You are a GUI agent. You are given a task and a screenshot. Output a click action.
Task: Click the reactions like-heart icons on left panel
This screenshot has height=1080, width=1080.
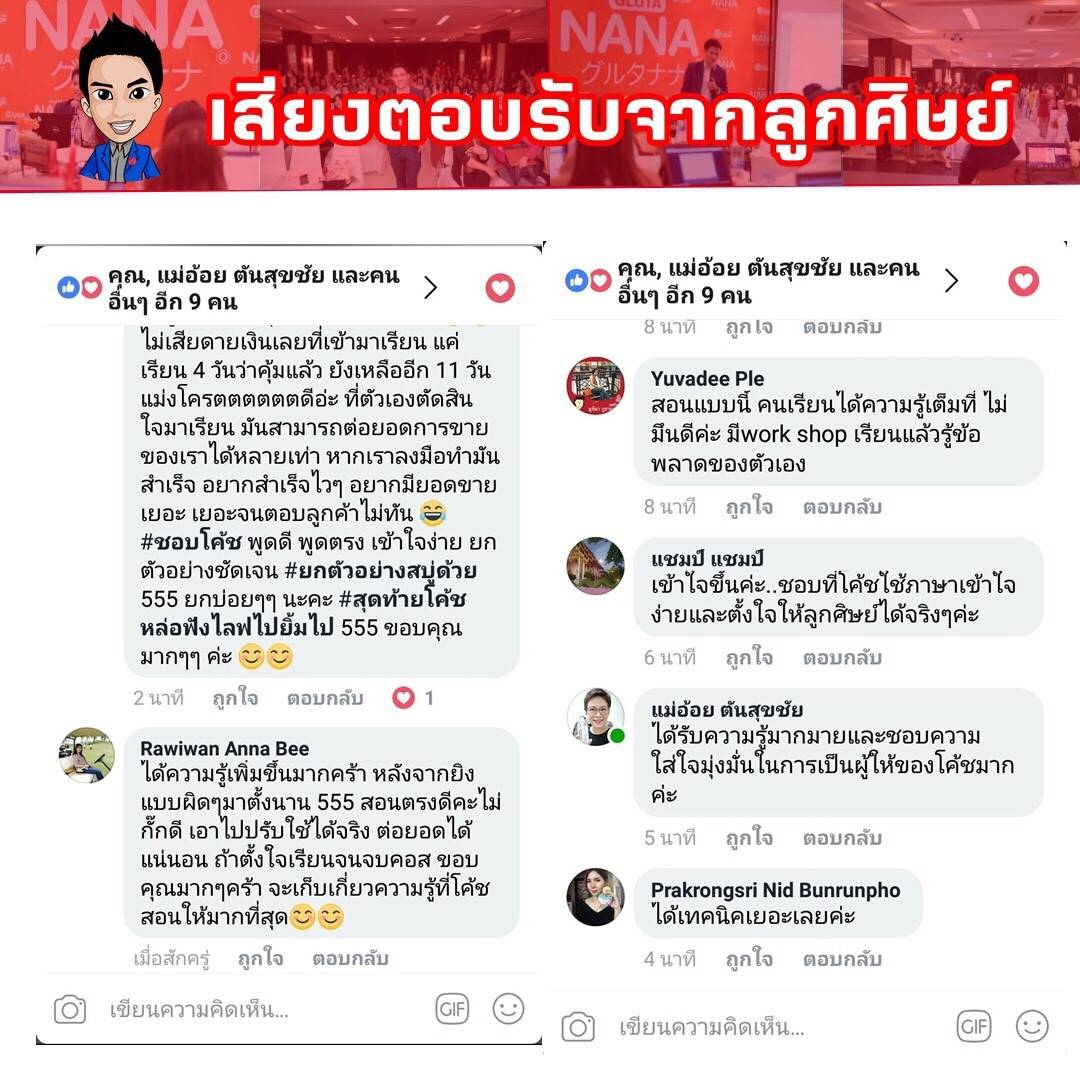(80, 287)
